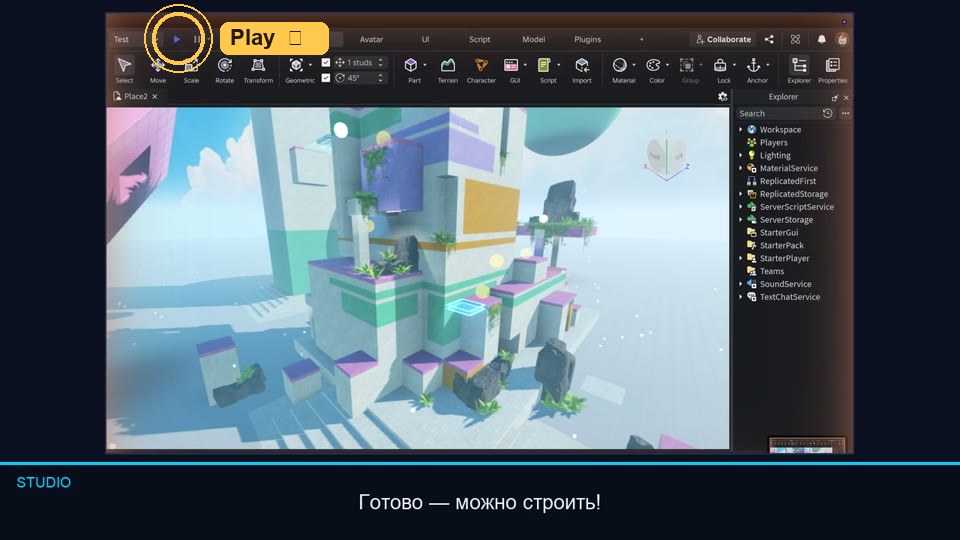Expand the TextChatService node
The width and height of the screenshot is (960, 540).
click(741, 297)
